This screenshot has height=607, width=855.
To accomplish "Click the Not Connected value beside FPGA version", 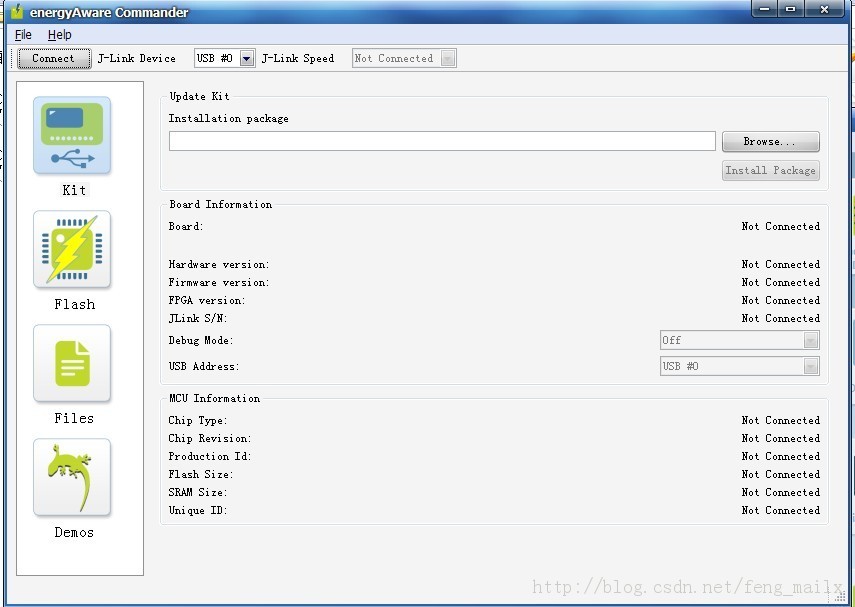I will coord(781,301).
